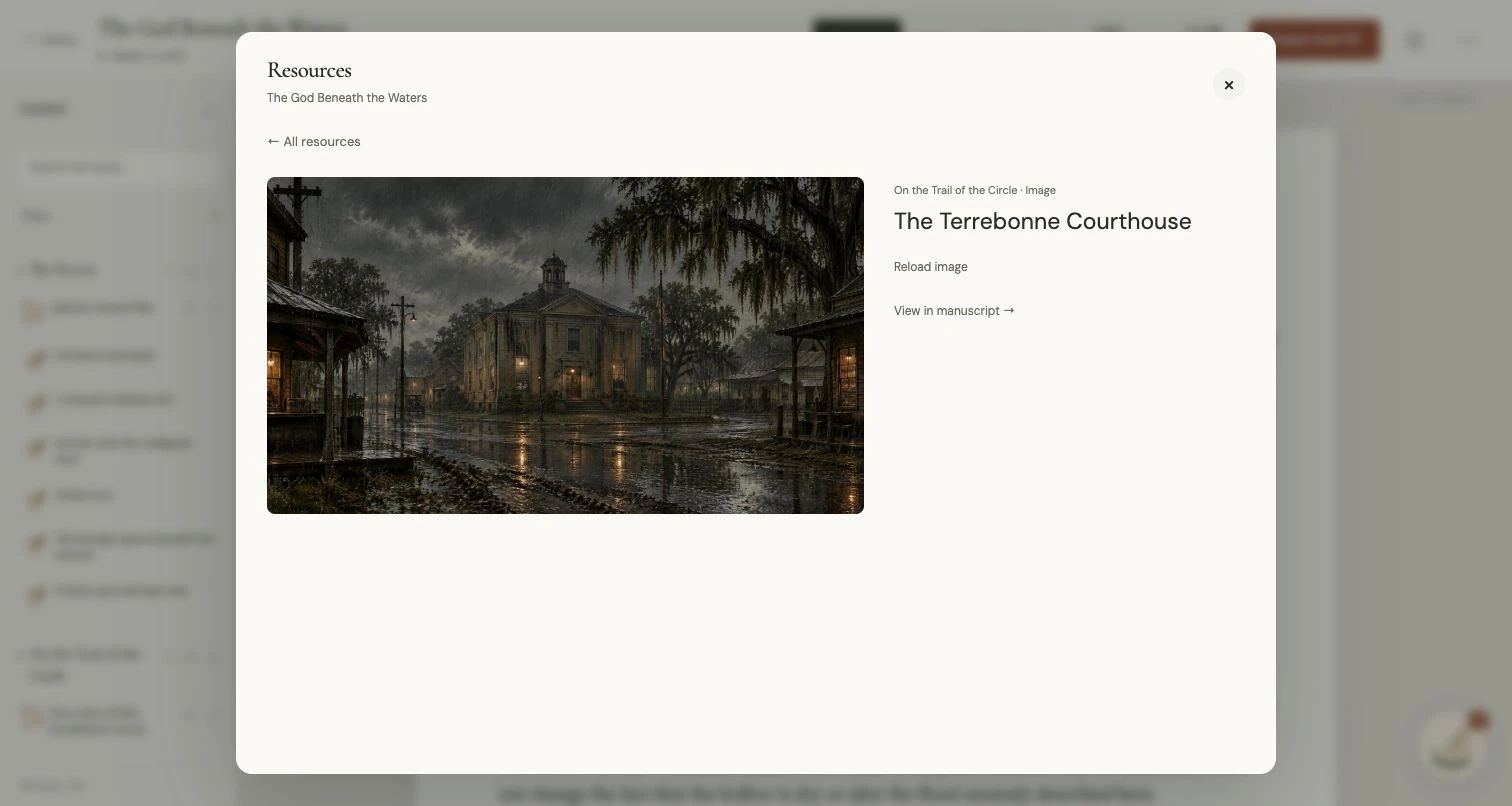Image resolution: width=1512 pixels, height=806 pixels.
Task: Select the second blurred sidebar item icon
Action: click(x=36, y=357)
